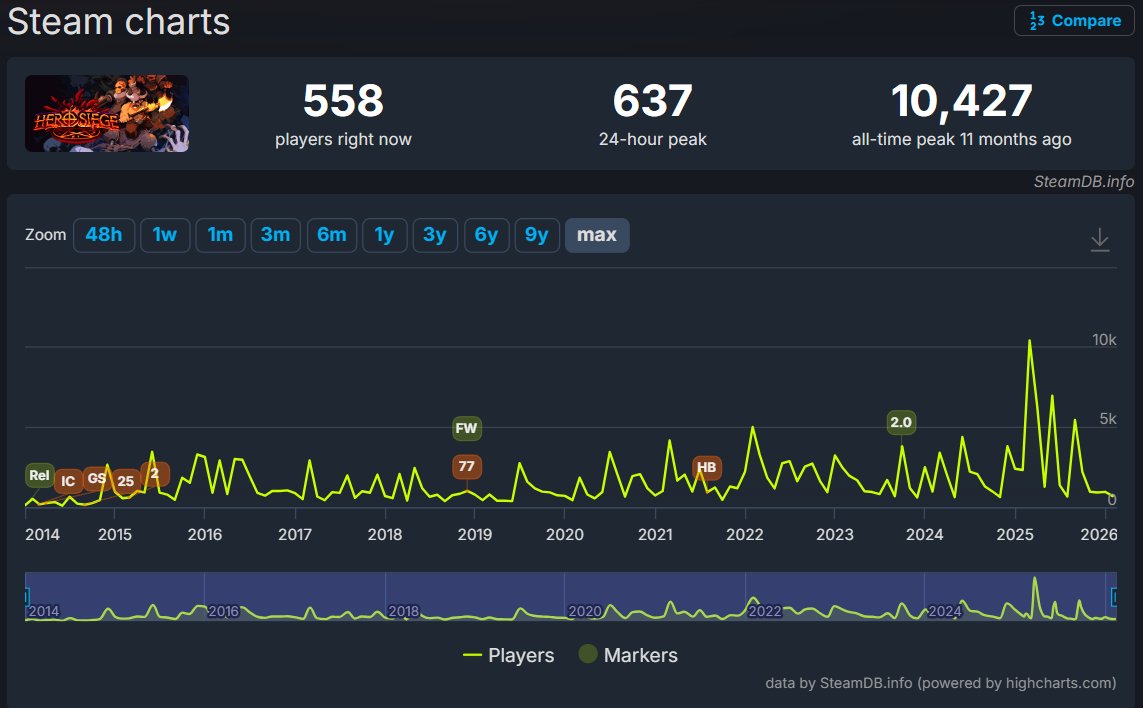The height and width of the screenshot is (708, 1143).
Task: Click the highcharts data credit text
Action: coord(940,683)
